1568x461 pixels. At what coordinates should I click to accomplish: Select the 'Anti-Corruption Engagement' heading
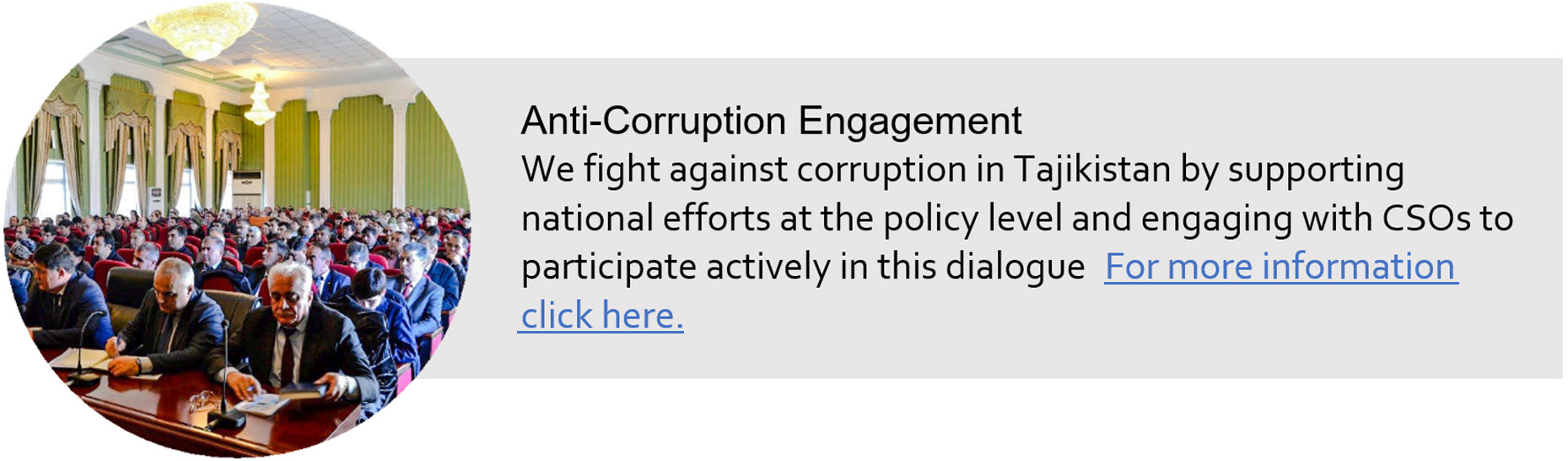pos(771,121)
